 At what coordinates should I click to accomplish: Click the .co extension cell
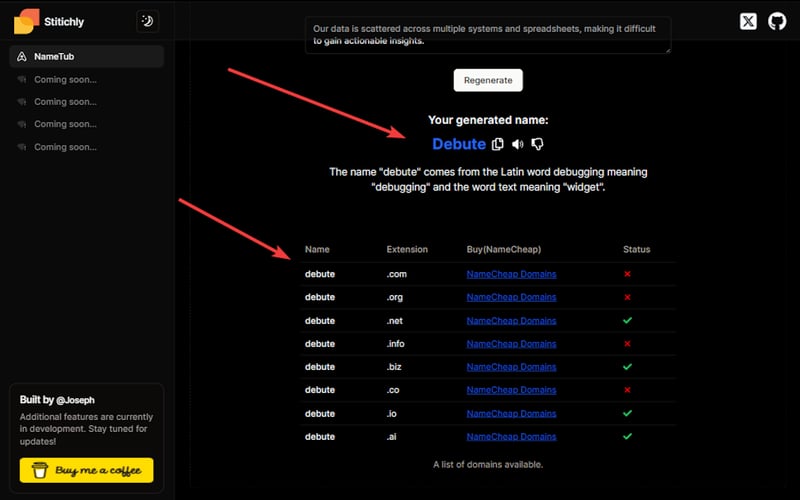coord(393,390)
